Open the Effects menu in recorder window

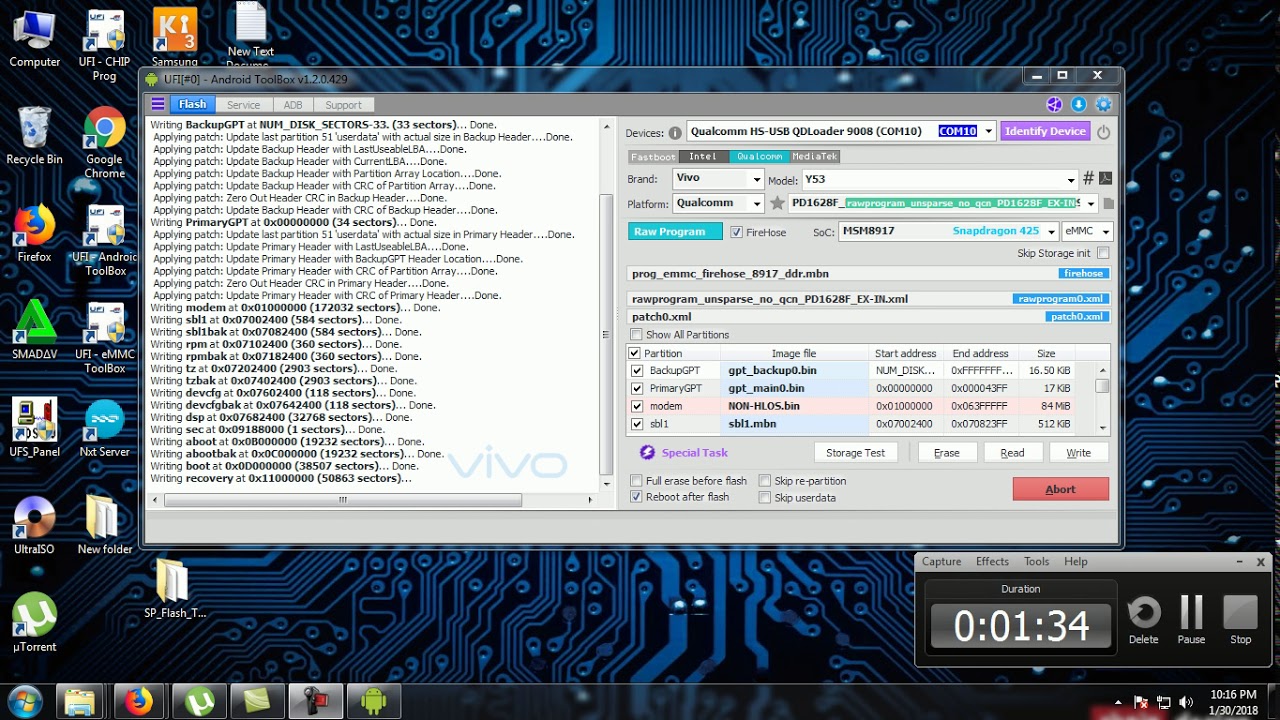(992, 562)
